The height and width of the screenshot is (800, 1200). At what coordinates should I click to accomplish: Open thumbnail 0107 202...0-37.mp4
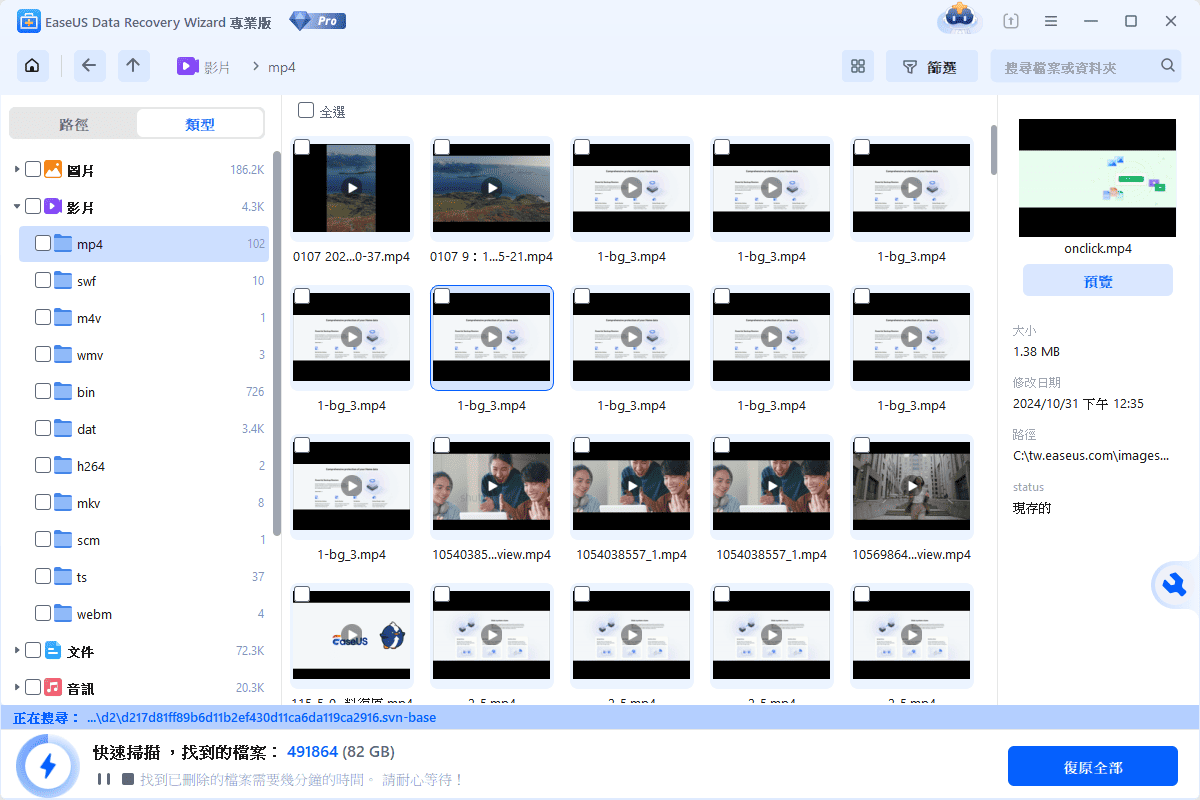pos(351,187)
